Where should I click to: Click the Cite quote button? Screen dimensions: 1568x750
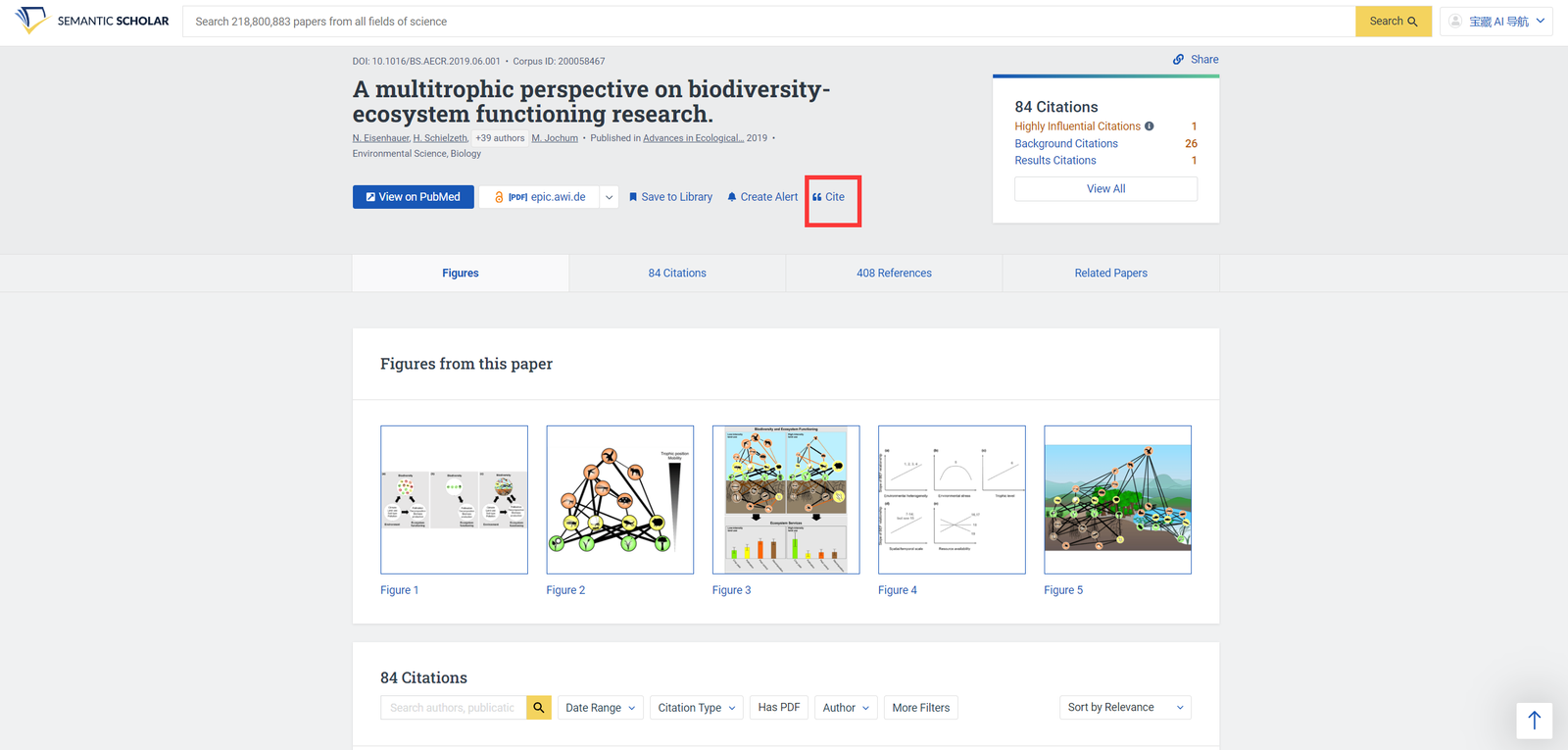(x=828, y=197)
